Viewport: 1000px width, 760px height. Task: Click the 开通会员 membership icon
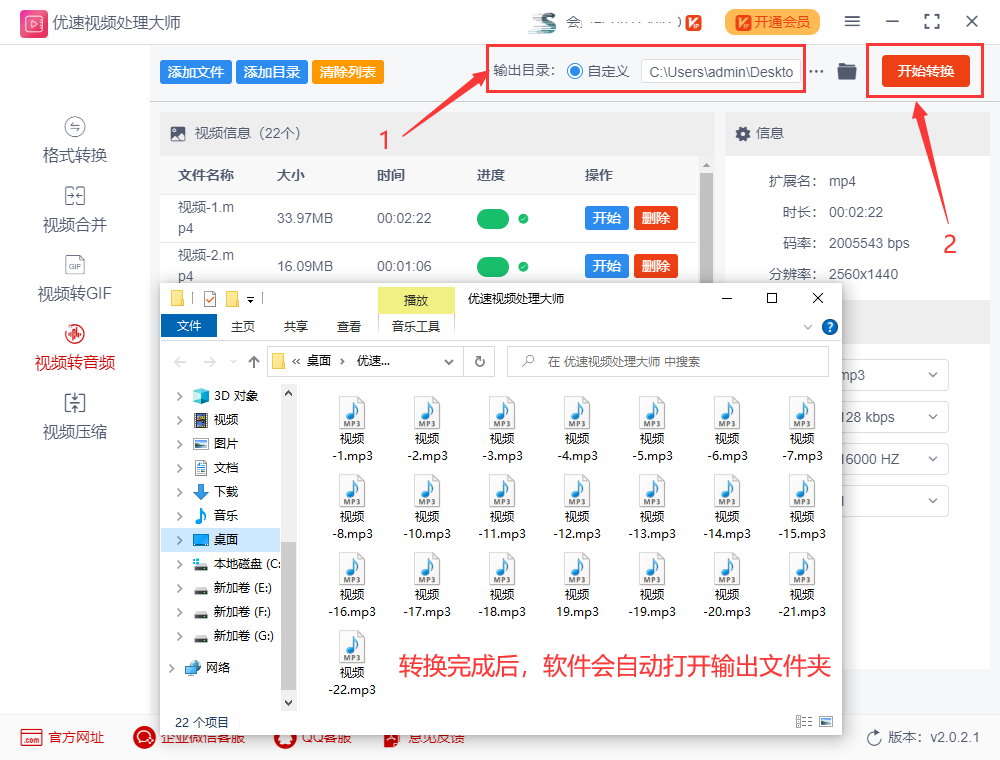click(x=771, y=22)
